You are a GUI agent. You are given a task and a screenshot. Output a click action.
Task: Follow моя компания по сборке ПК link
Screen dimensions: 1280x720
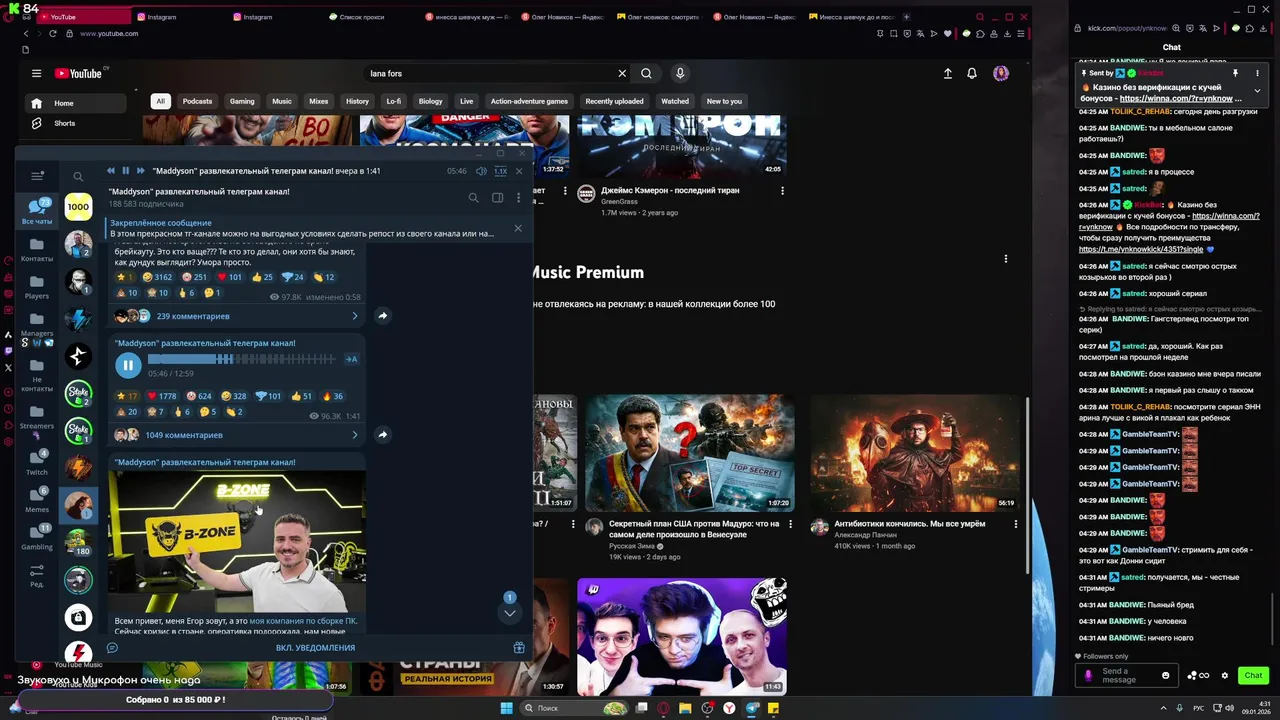pyautogui.click(x=303, y=621)
